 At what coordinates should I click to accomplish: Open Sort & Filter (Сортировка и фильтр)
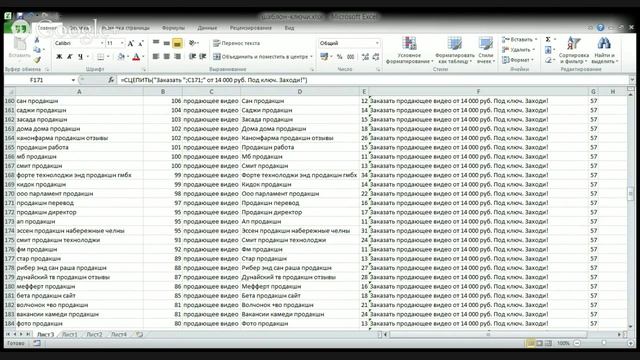tap(573, 50)
